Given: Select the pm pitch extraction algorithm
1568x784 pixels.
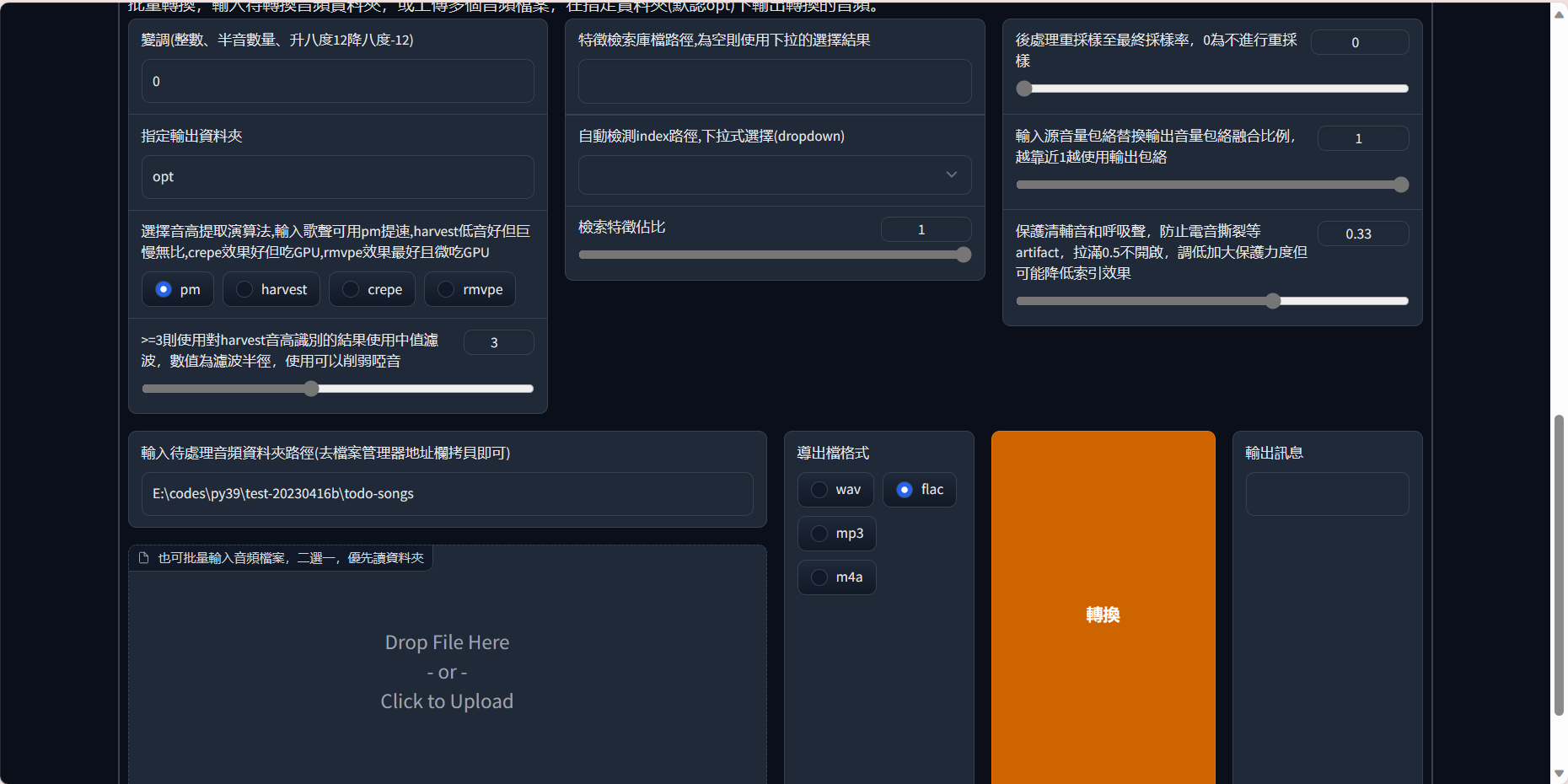Looking at the screenshot, I should (x=178, y=289).
